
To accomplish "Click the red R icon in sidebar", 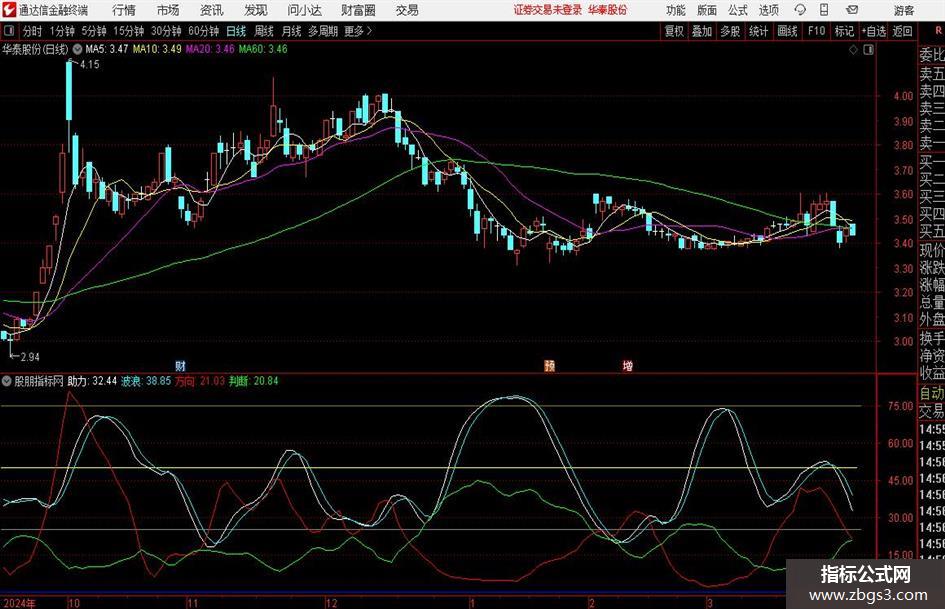I will tap(938, 31).
